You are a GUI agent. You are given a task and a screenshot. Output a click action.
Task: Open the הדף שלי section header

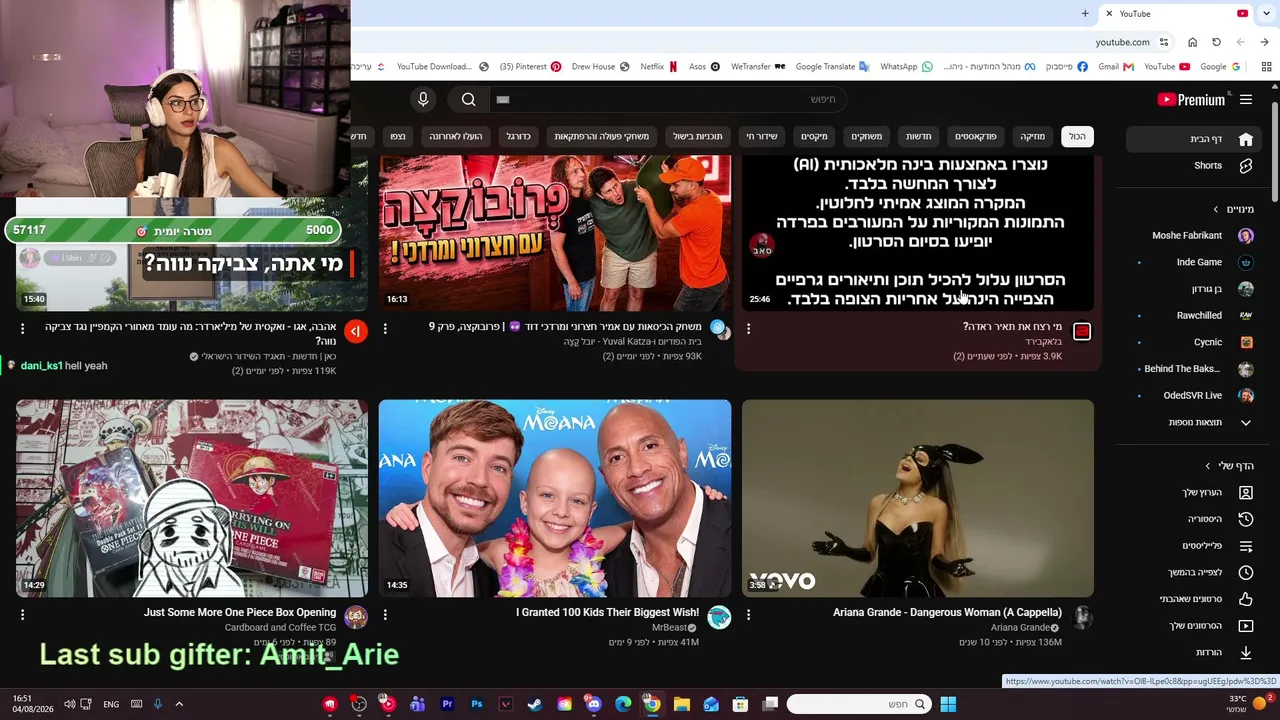pyautogui.click(x=1230, y=466)
